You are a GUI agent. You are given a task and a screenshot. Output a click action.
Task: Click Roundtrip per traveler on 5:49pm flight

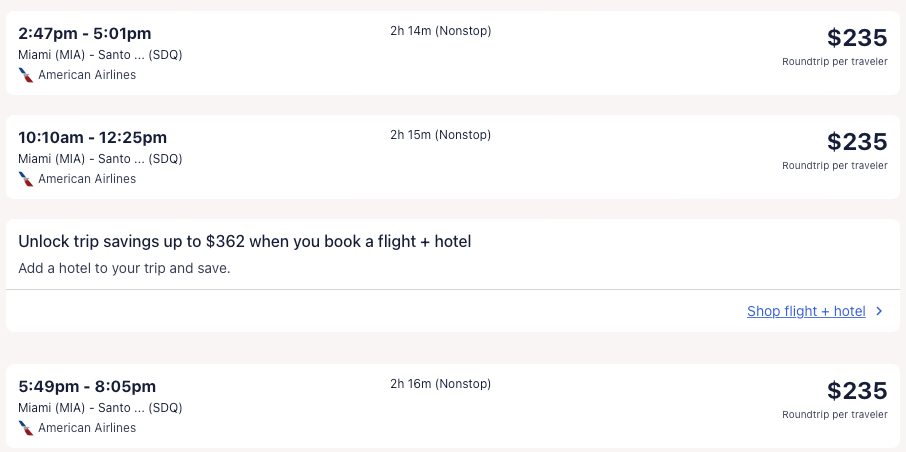834,414
